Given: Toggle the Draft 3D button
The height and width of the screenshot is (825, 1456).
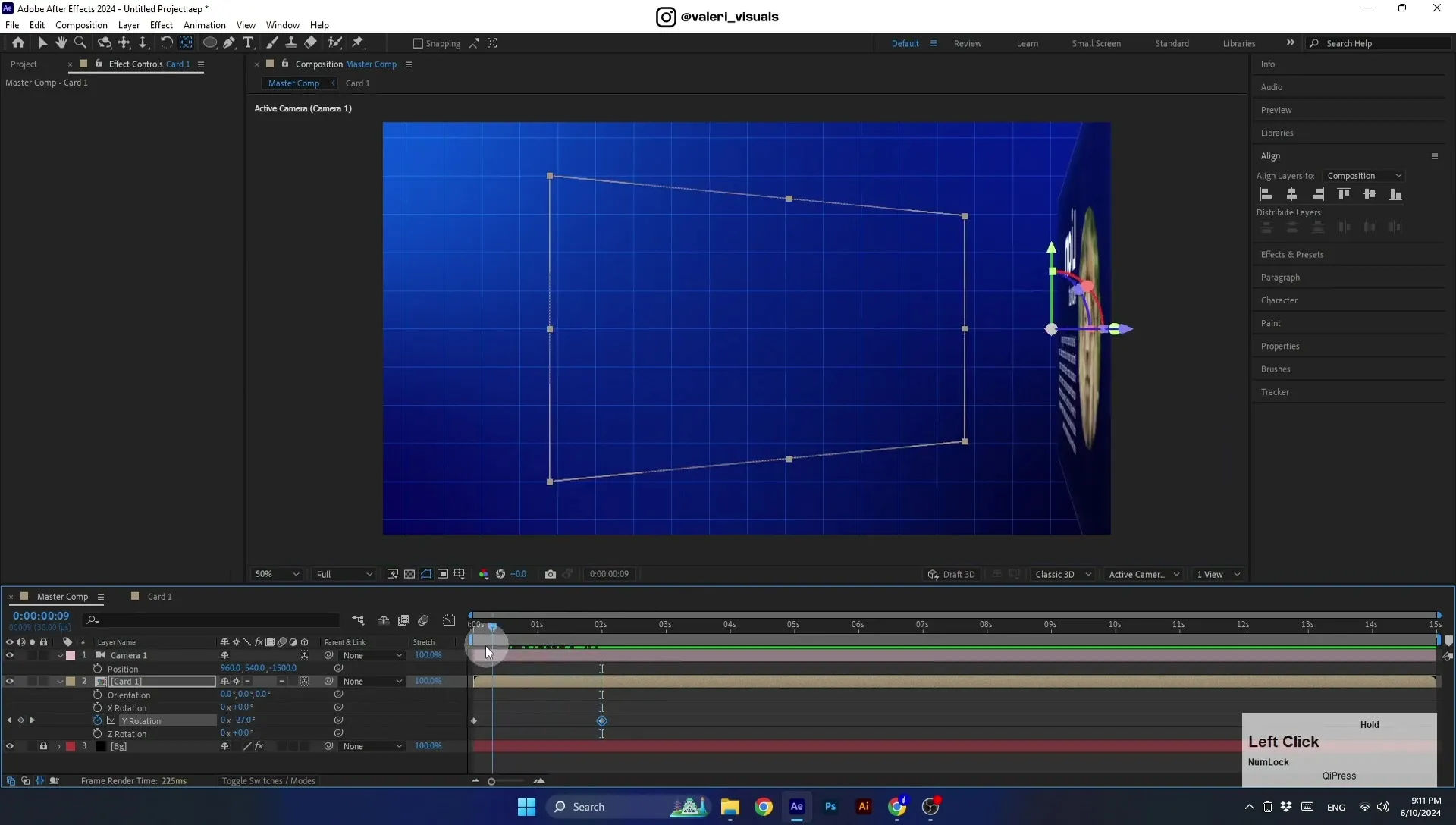Looking at the screenshot, I should click(951, 574).
